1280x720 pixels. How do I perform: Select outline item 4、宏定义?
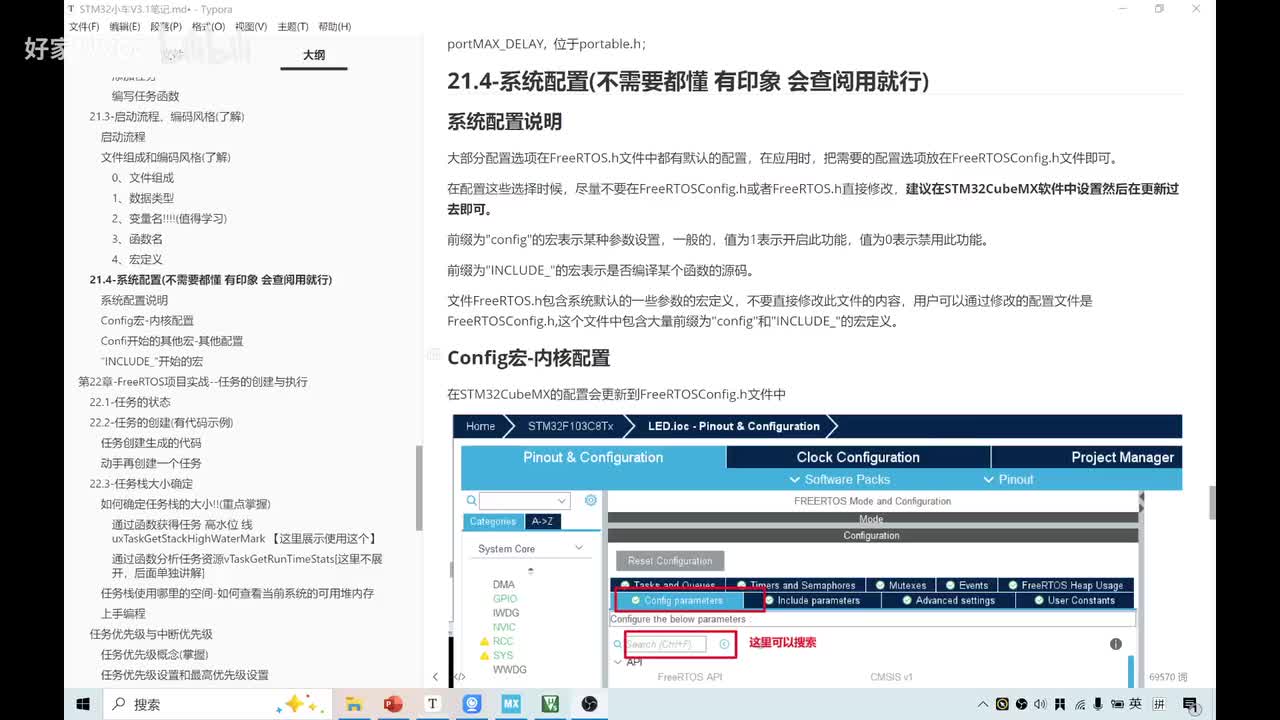137,259
